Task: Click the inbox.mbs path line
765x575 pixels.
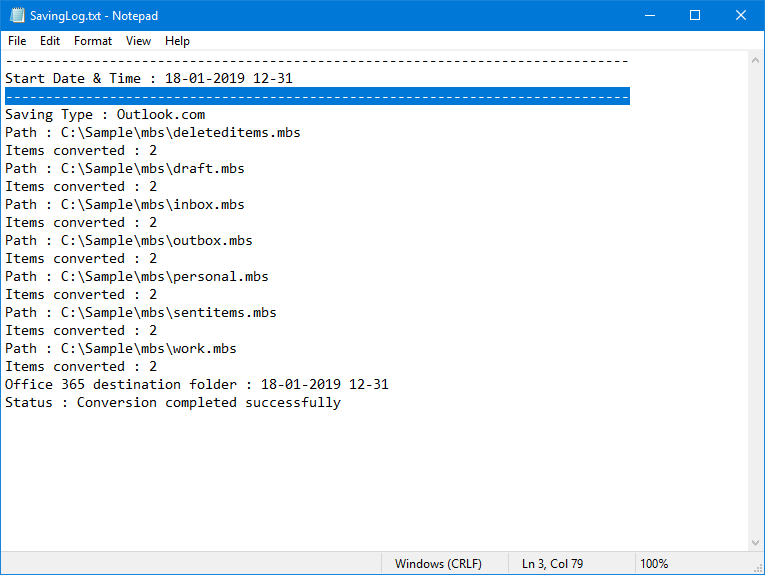Action: pyautogui.click(x=125, y=205)
